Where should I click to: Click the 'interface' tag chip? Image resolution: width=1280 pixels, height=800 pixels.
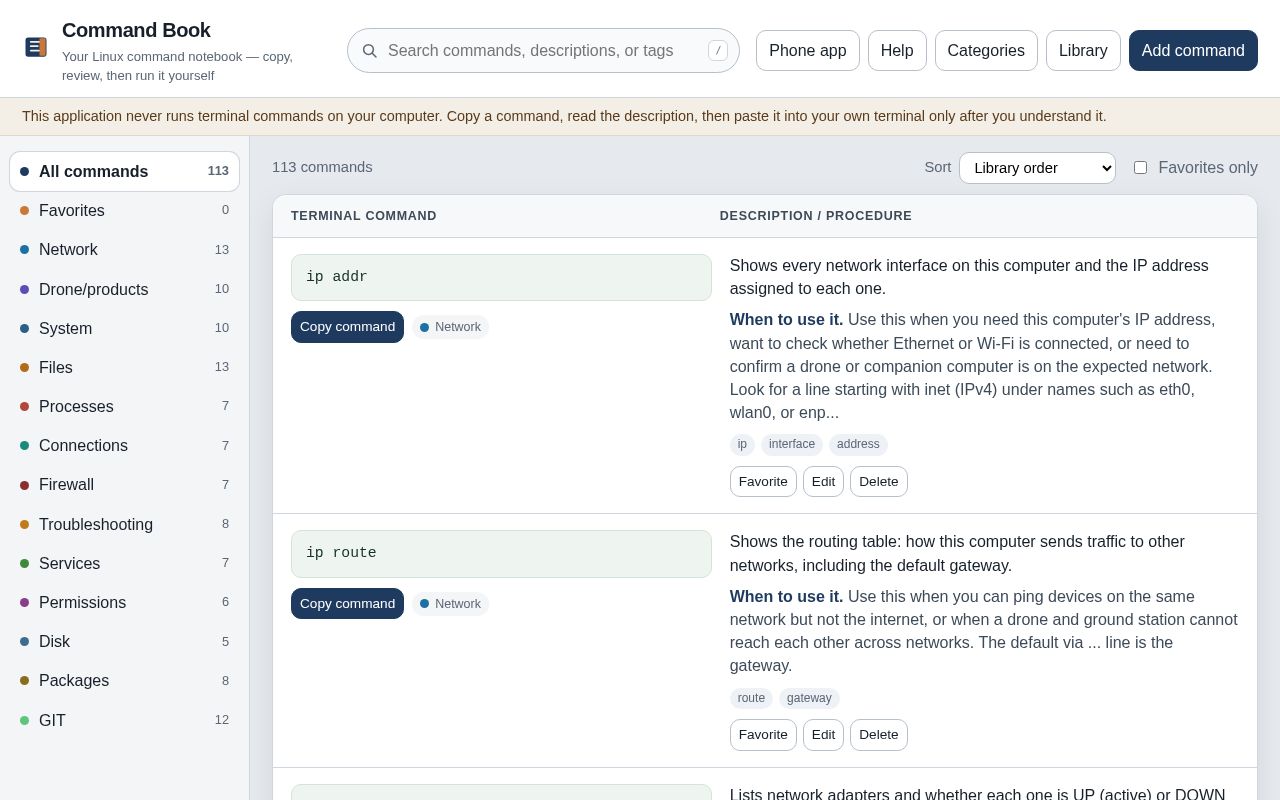[792, 444]
